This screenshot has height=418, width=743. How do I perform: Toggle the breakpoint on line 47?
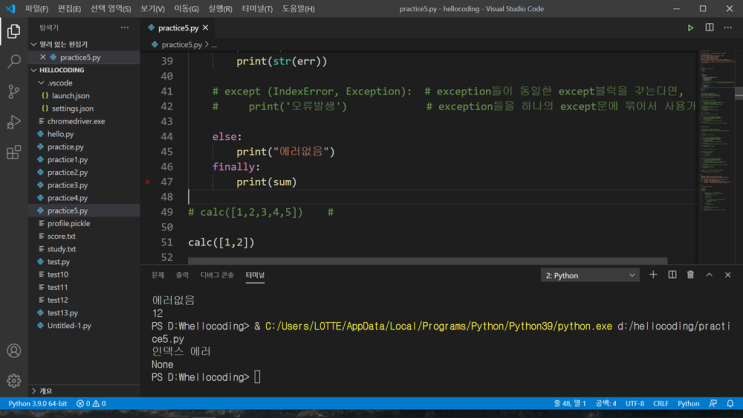(147, 182)
